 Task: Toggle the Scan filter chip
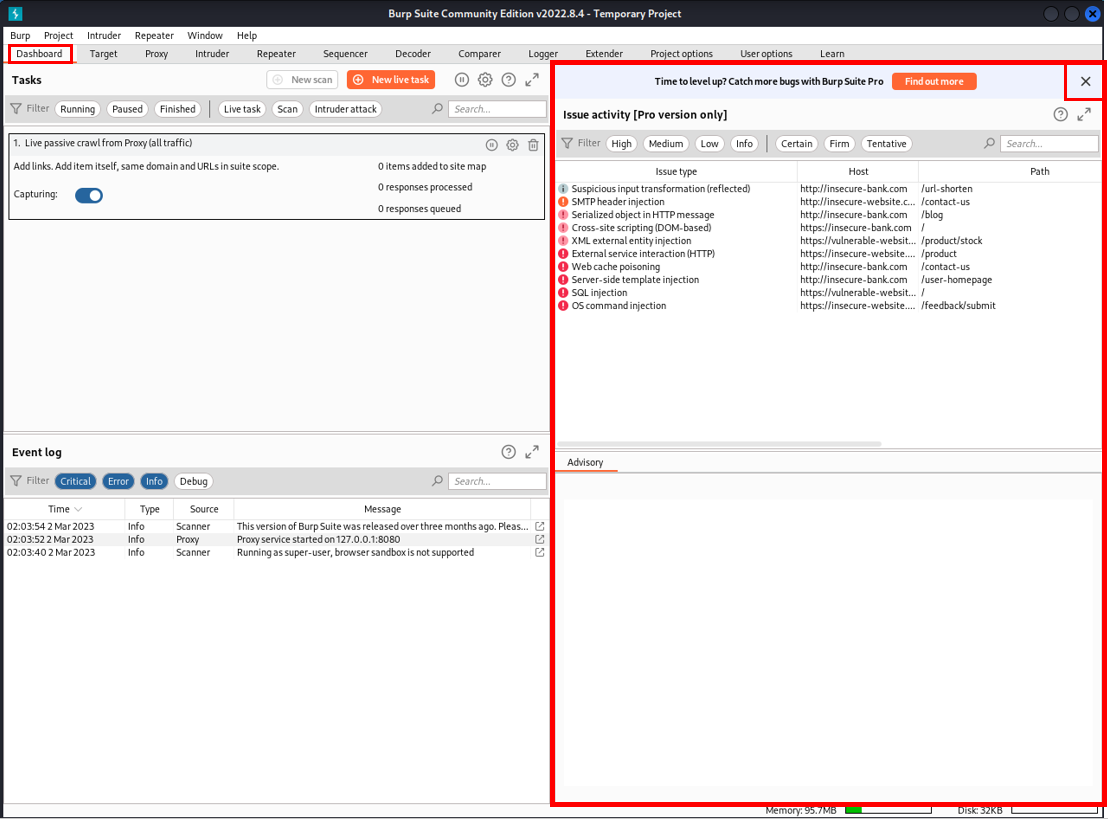coord(287,109)
